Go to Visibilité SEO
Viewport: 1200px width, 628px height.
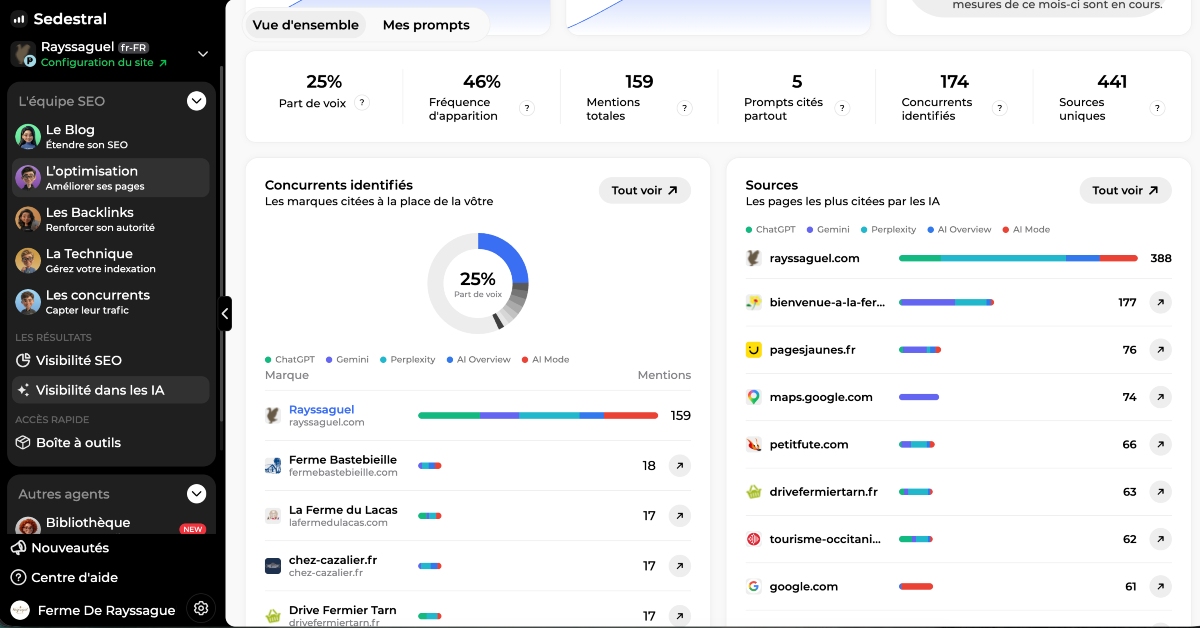111,360
